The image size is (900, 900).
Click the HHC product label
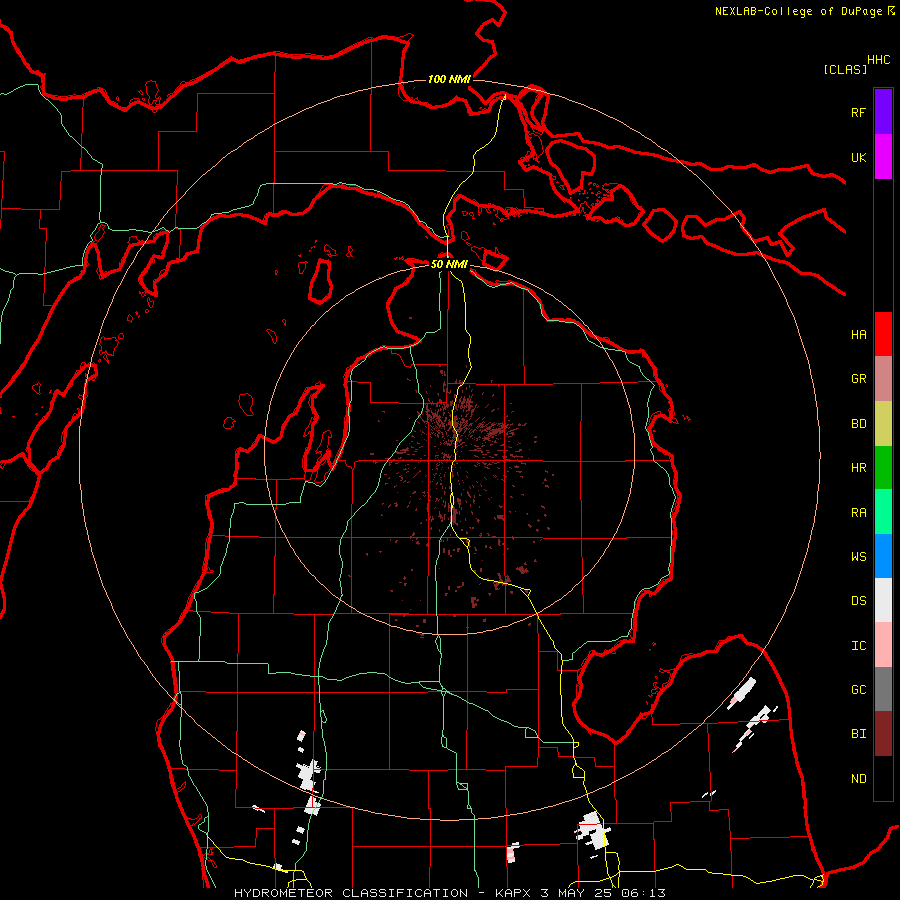click(x=879, y=60)
